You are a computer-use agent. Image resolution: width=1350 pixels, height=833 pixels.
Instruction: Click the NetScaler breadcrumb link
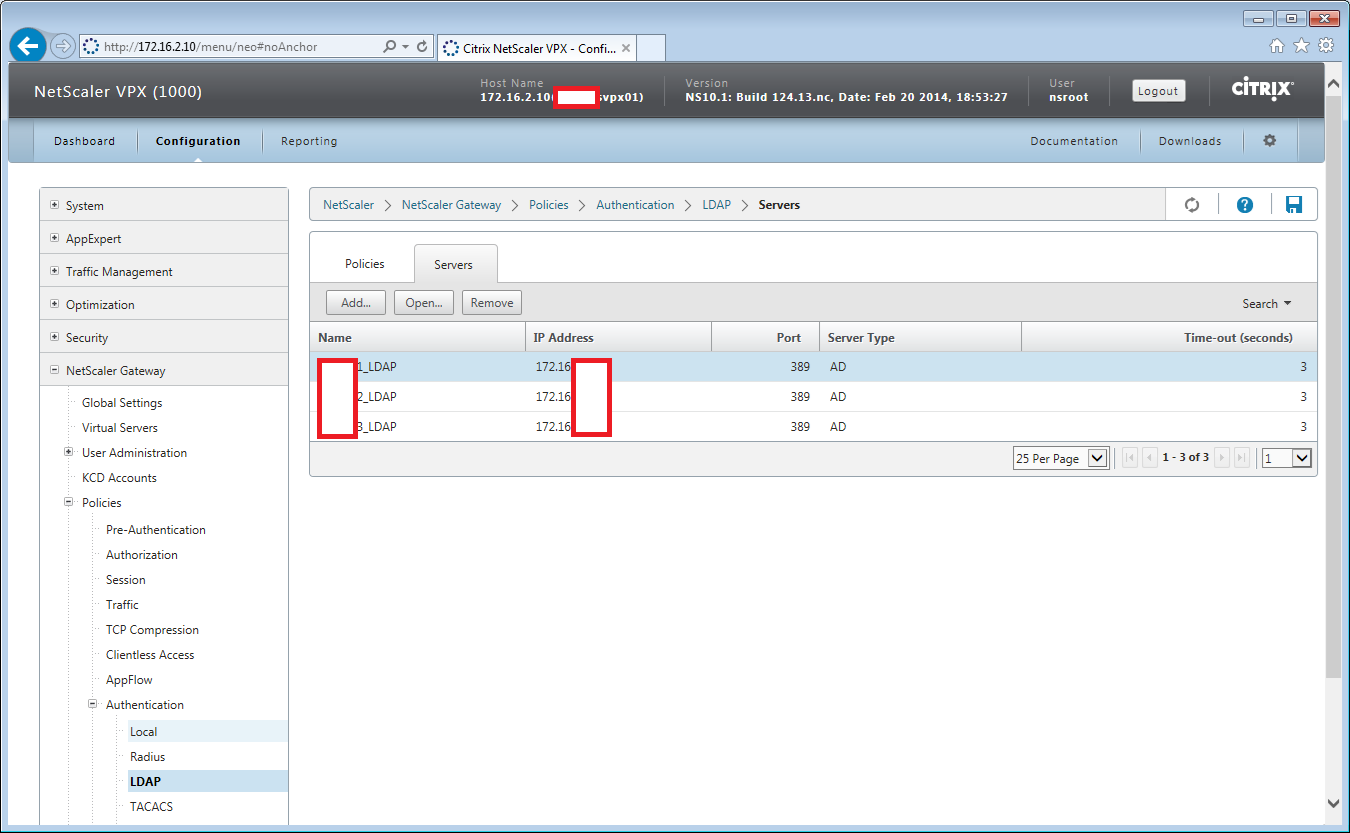coord(348,205)
